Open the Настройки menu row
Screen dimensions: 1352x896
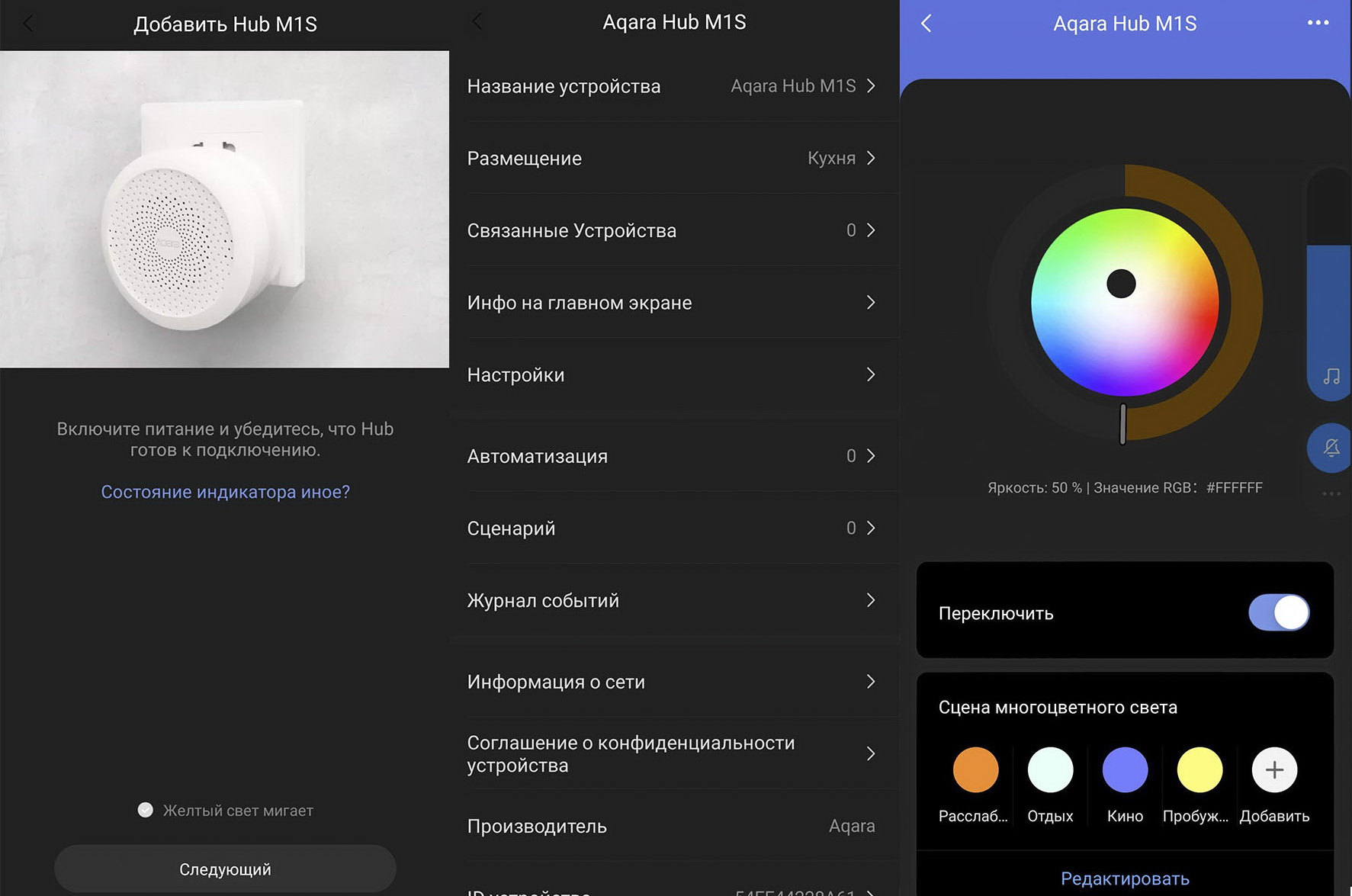pyautogui.click(x=674, y=374)
